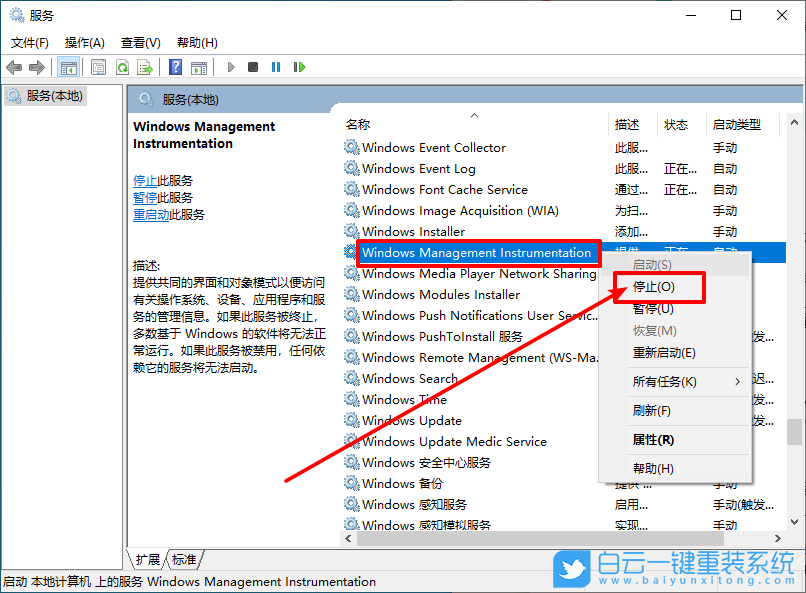Click the Export List toolbar icon
This screenshot has width=806, height=593.
[146, 67]
